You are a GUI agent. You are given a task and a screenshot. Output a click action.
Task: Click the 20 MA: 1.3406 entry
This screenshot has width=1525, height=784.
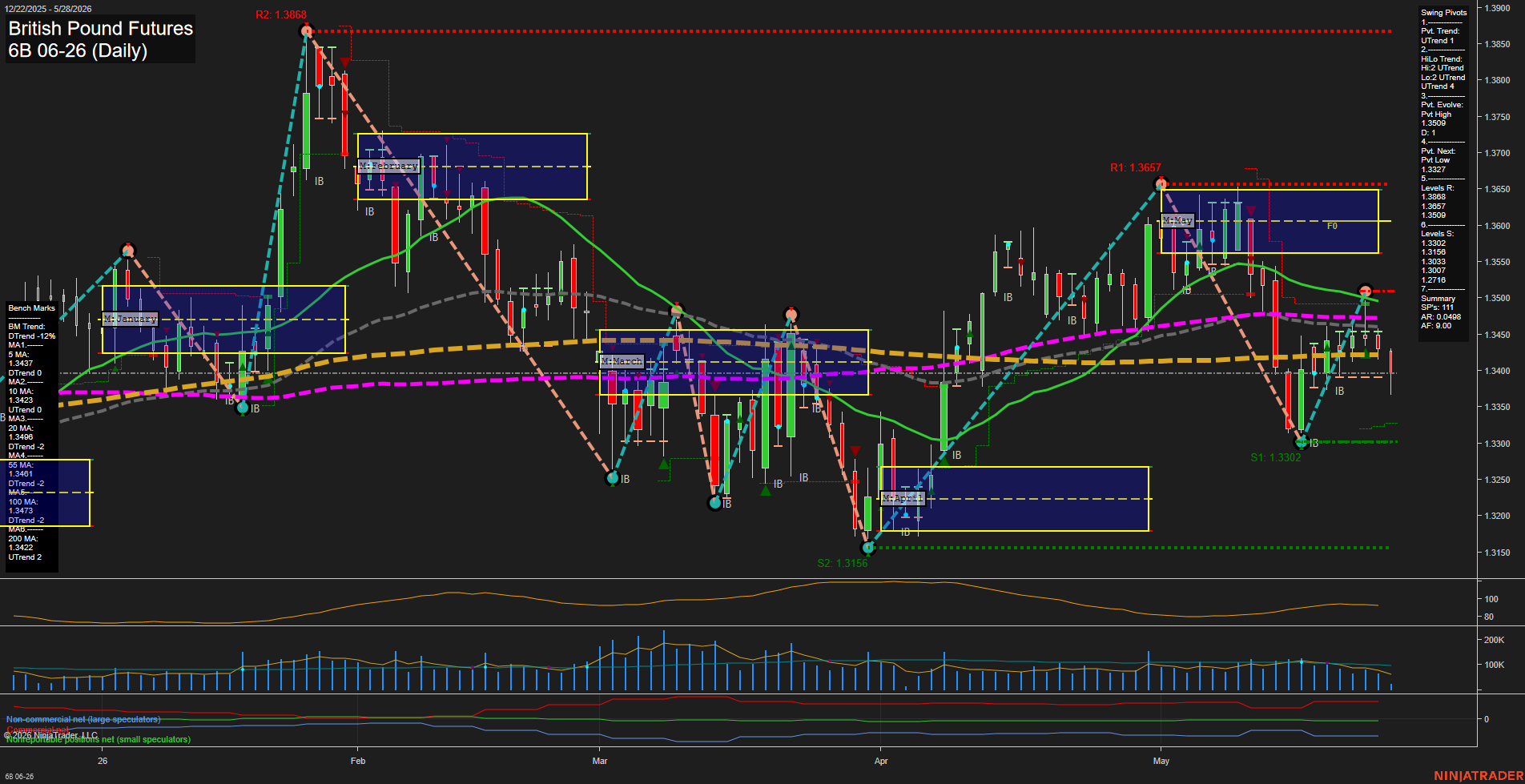click(x=21, y=432)
